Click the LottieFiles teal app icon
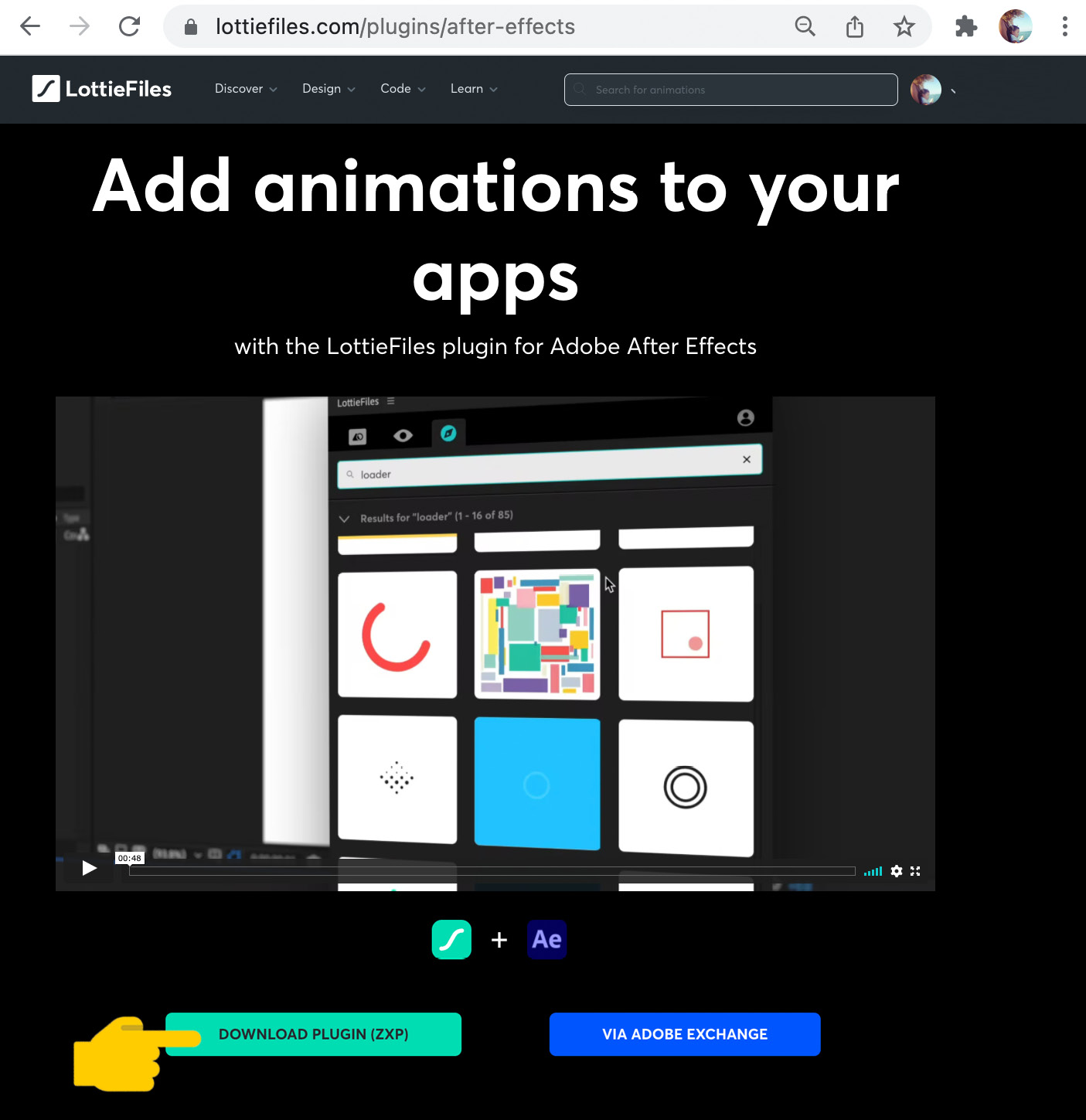1086x1120 pixels. point(451,939)
